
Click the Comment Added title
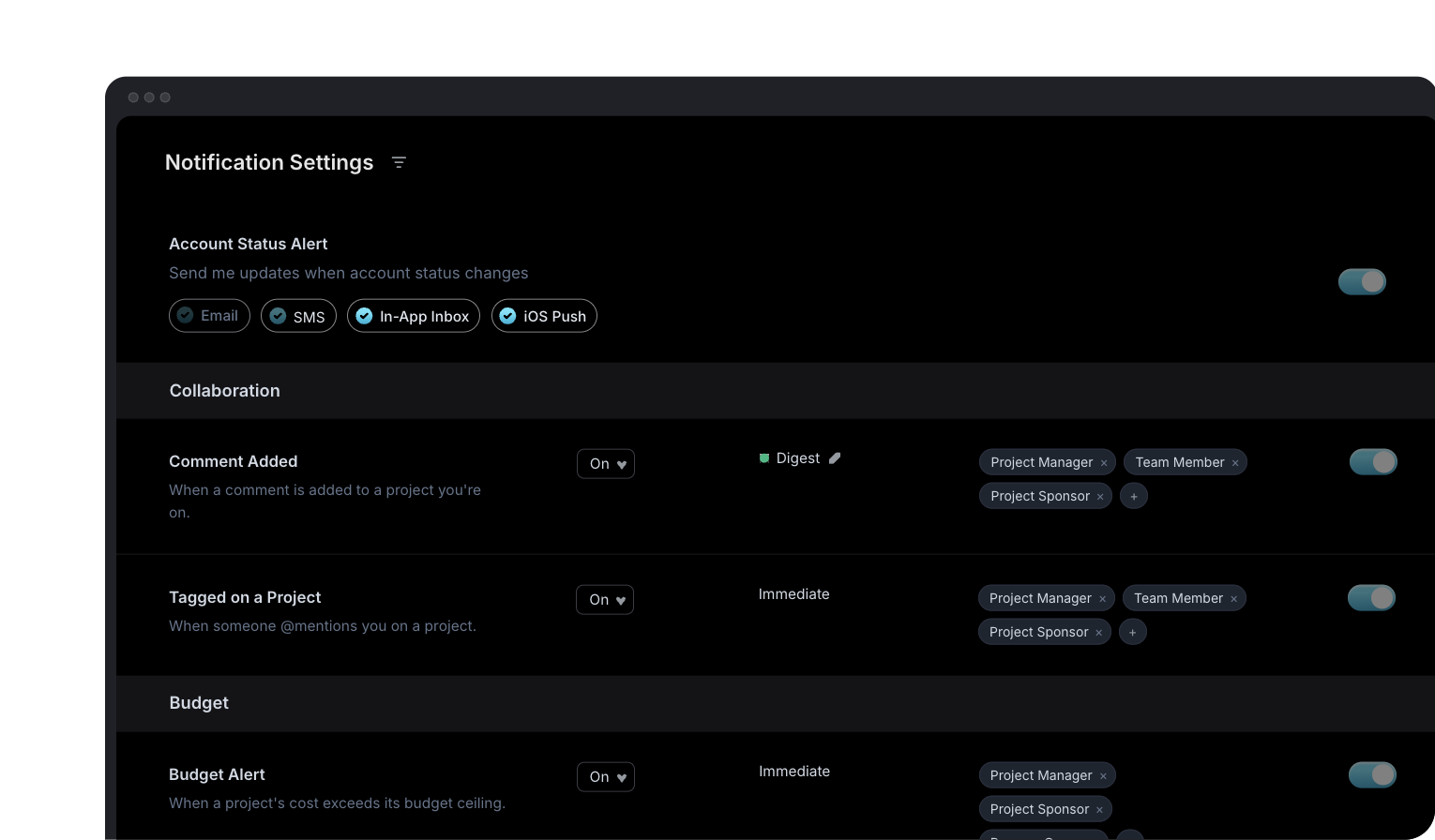tap(234, 461)
